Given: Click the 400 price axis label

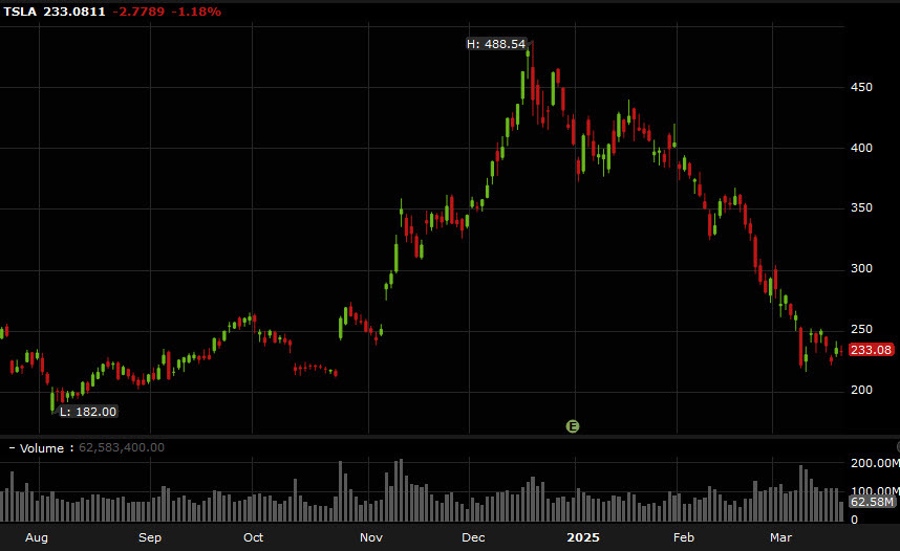Looking at the screenshot, I should tap(862, 148).
